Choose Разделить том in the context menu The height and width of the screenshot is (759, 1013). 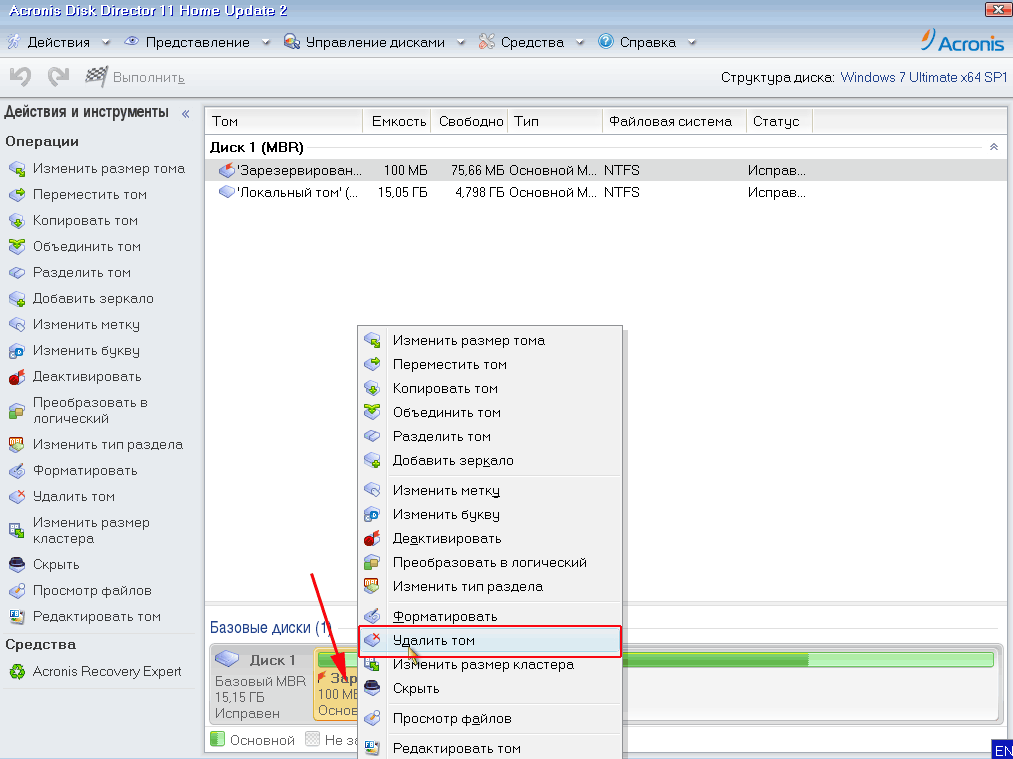pos(490,437)
